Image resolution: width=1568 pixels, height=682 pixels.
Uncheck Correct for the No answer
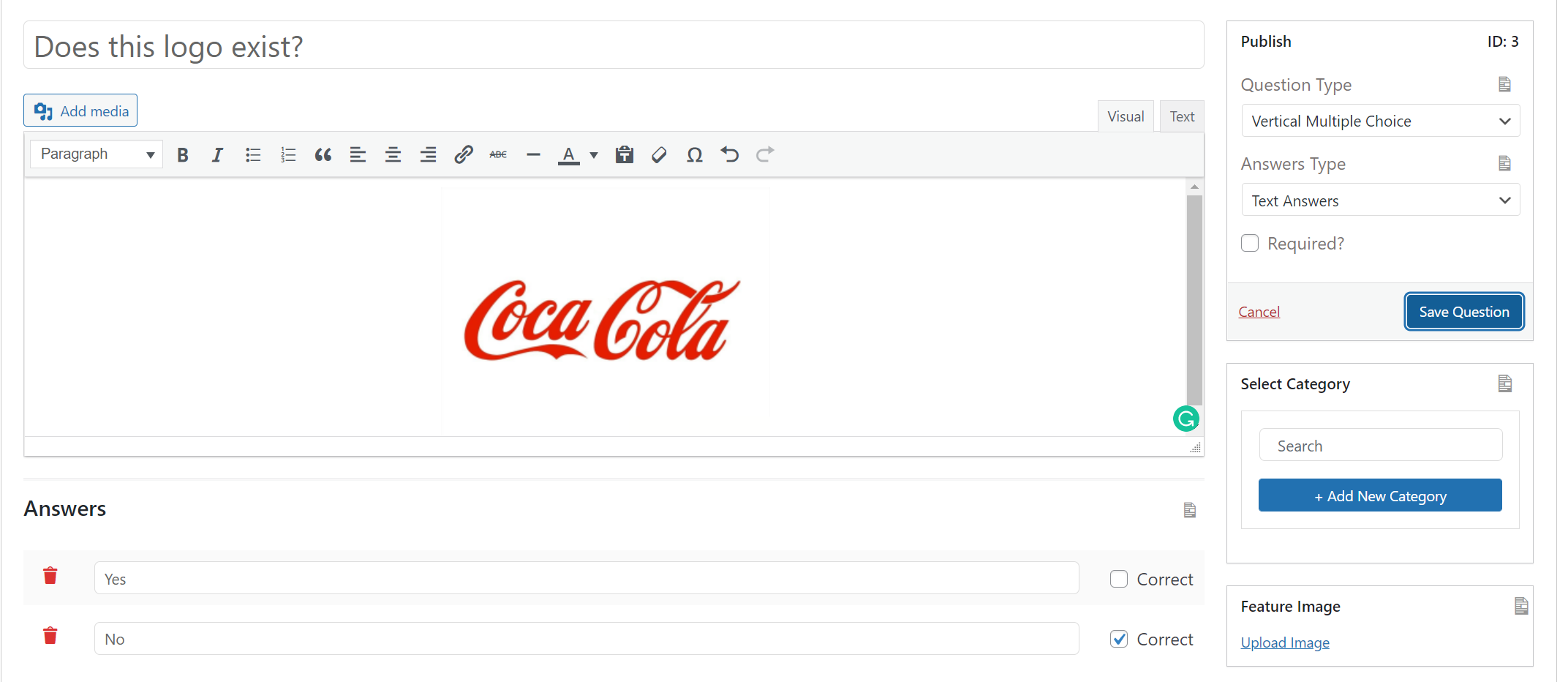tap(1119, 639)
